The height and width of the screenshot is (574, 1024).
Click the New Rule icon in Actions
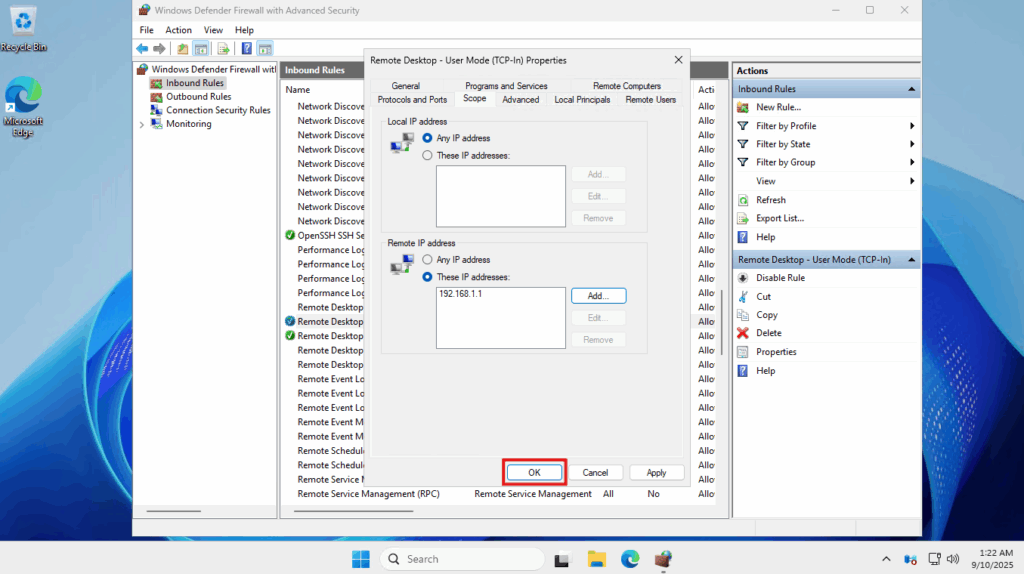tap(743, 107)
